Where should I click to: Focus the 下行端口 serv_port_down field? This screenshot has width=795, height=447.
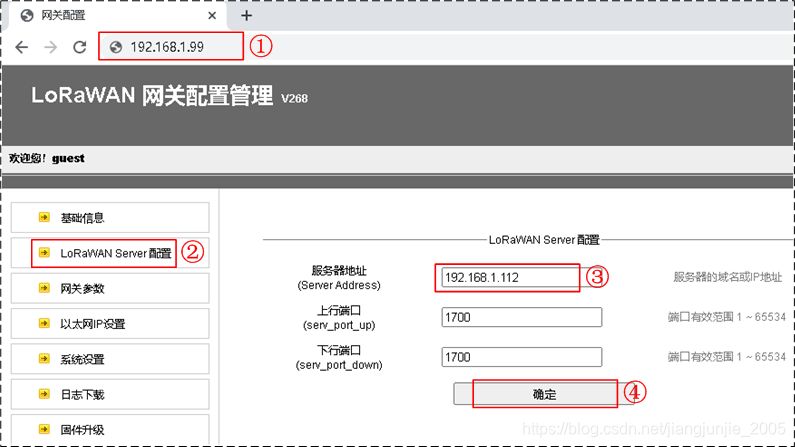pyautogui.click(x=522, y=357)
